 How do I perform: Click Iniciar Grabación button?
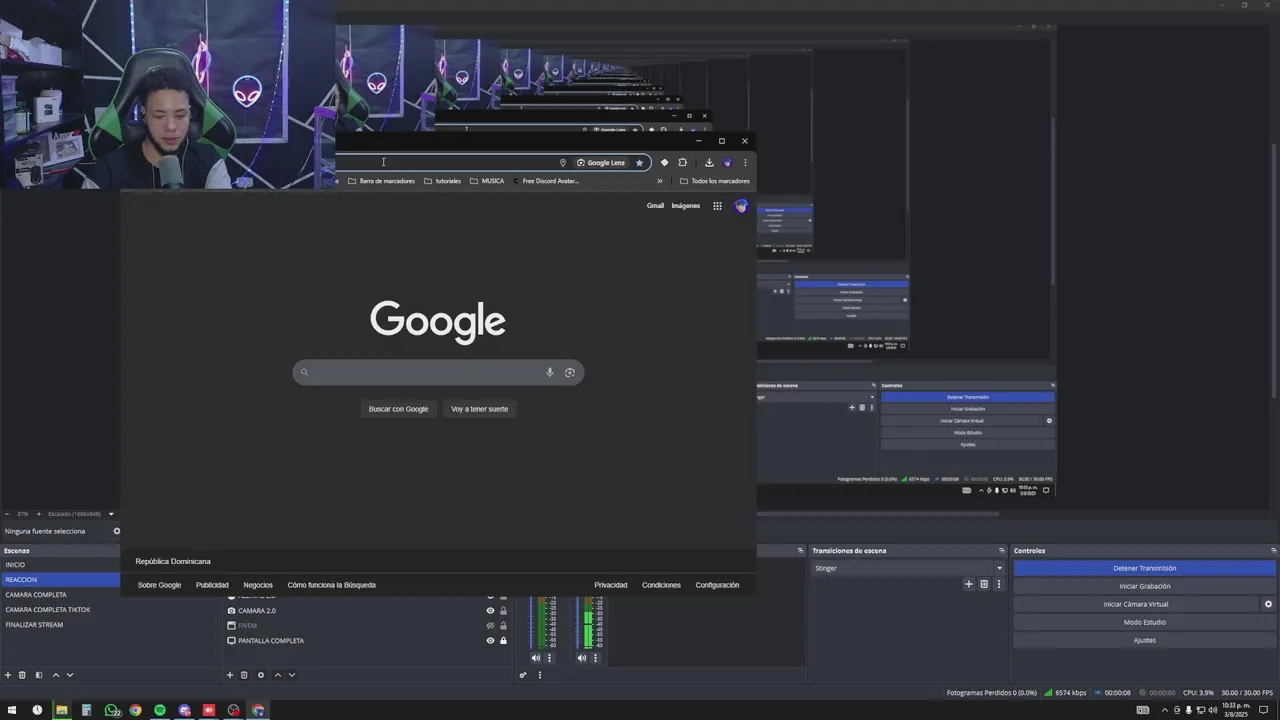[x=1144, y=586]
